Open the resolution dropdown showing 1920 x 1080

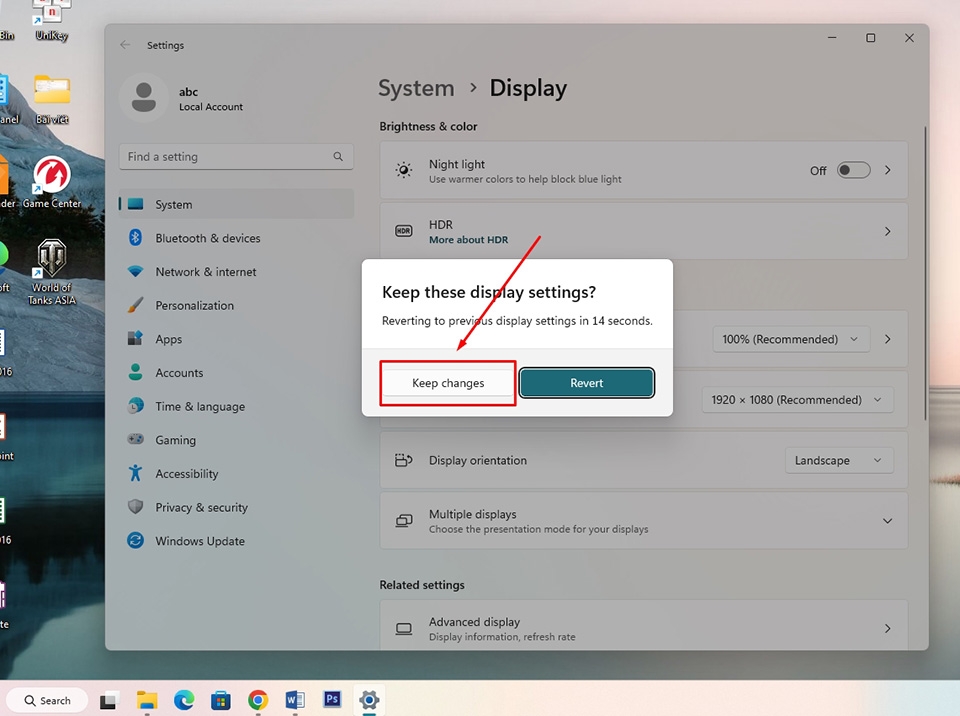797,399
